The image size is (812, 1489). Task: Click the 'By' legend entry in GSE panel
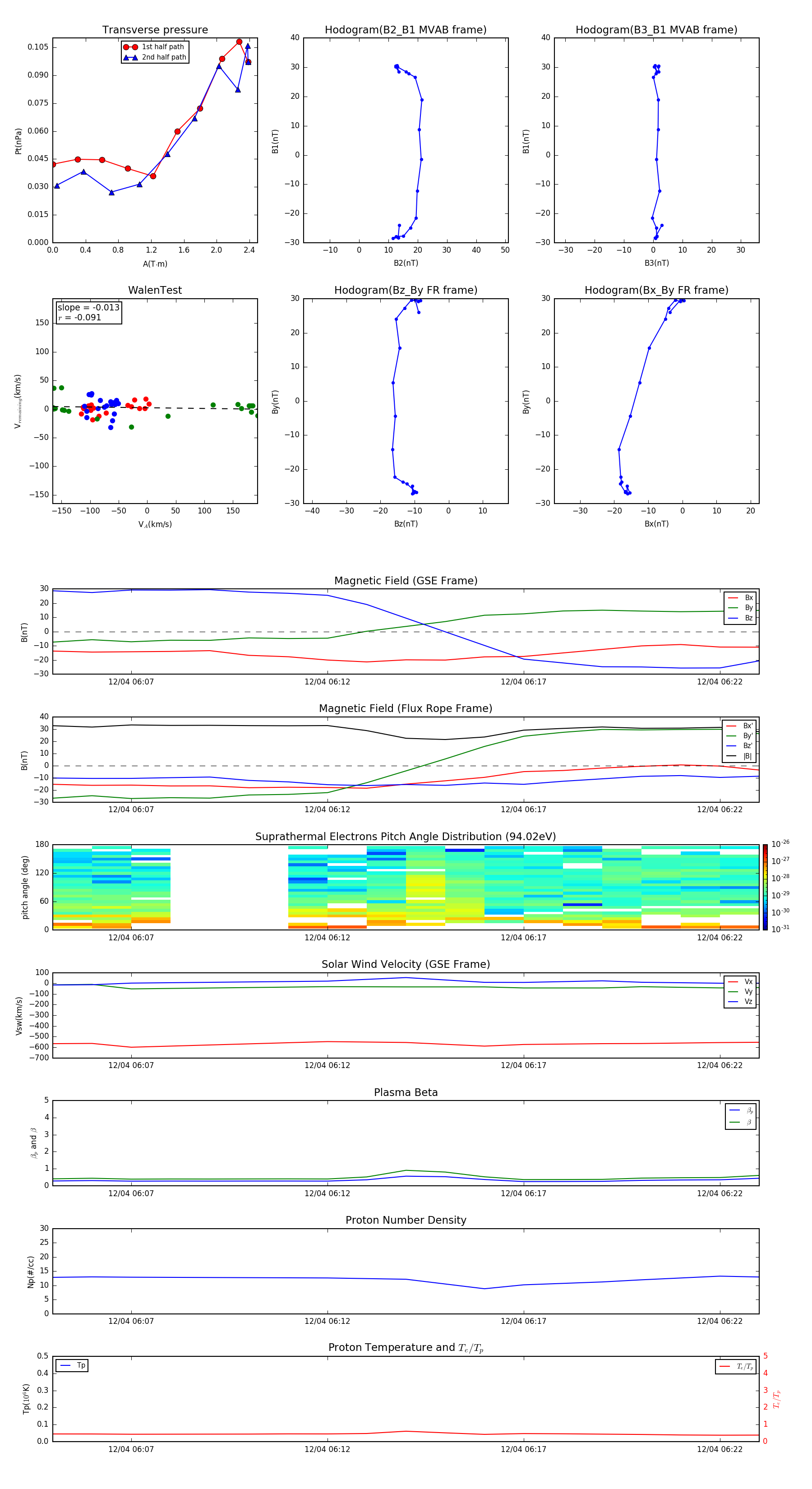click(740, 607)
